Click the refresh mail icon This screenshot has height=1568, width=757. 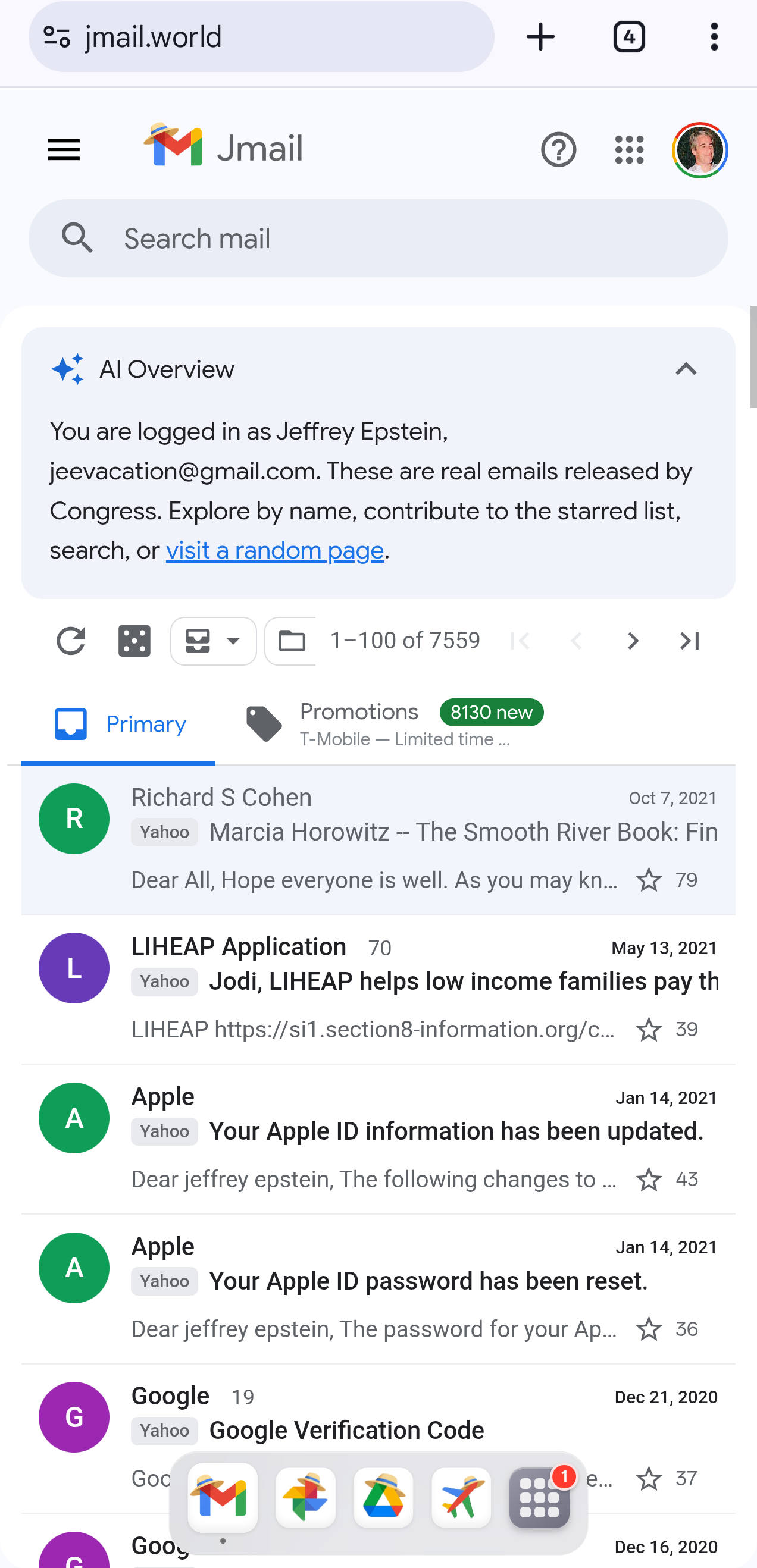(x=71, y=641)
